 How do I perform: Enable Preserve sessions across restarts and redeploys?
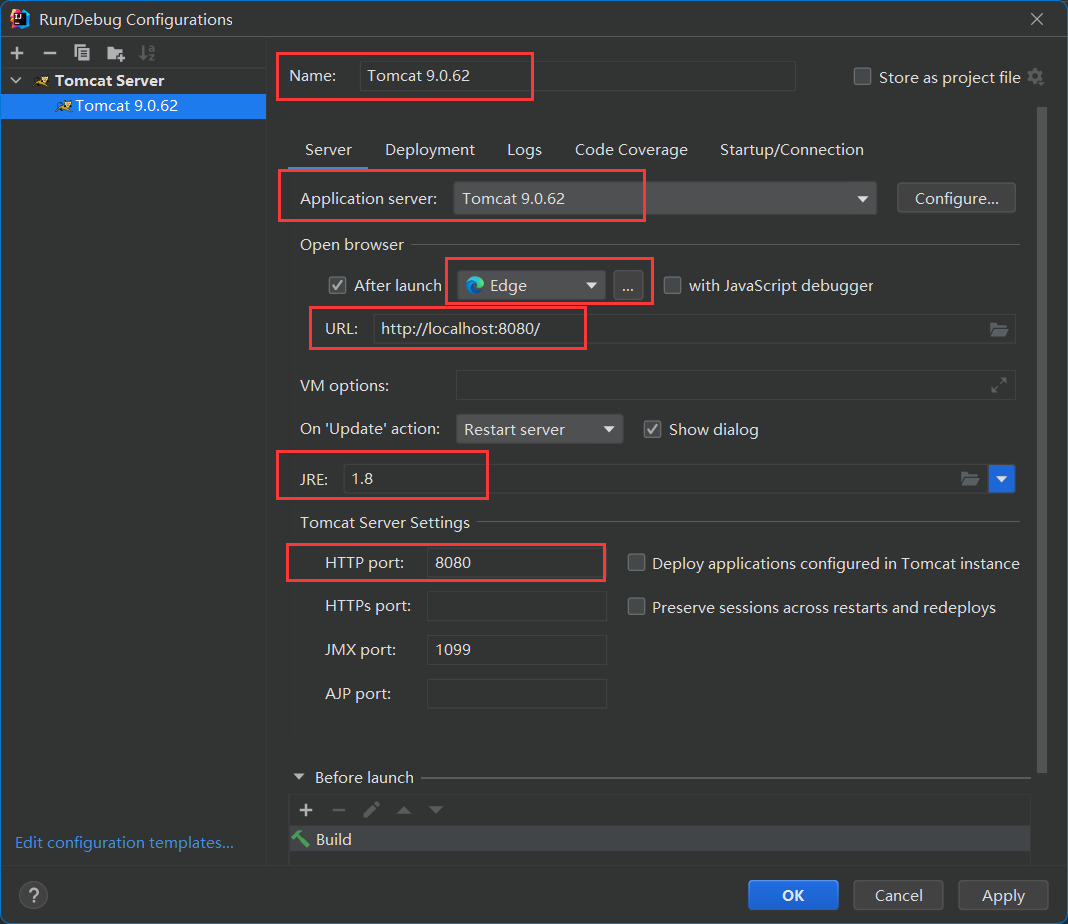pyautogui.click(x=636, y=607)
